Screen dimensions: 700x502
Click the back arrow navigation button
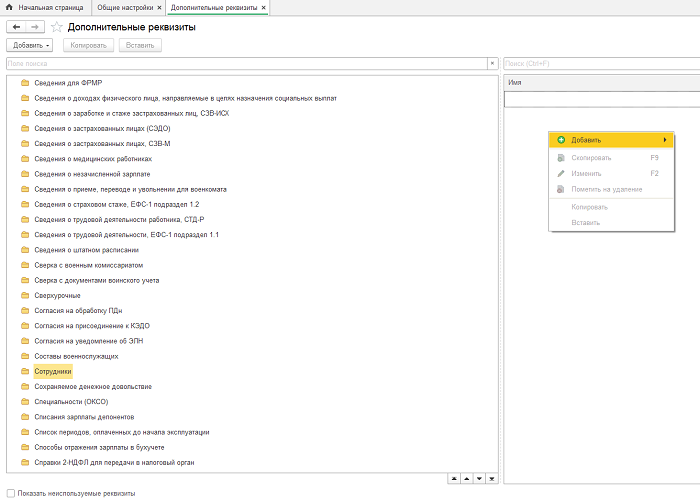coord(16,27)
